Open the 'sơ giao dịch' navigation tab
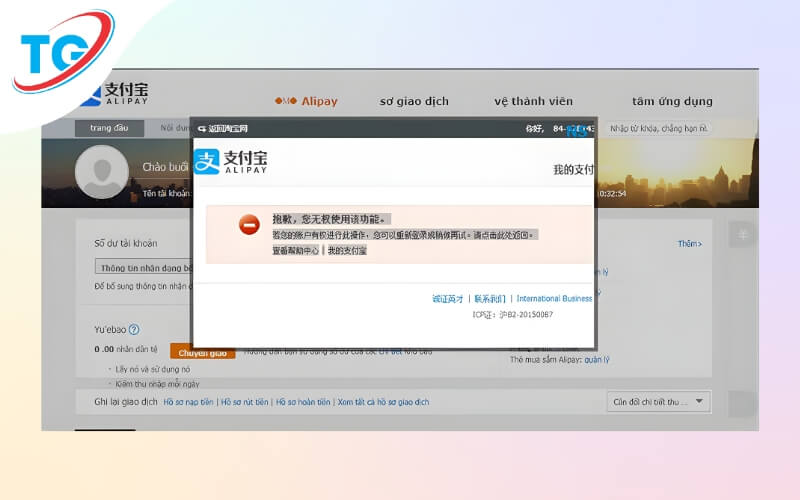Viewport: 800px width, 500px height. [414, 101]
